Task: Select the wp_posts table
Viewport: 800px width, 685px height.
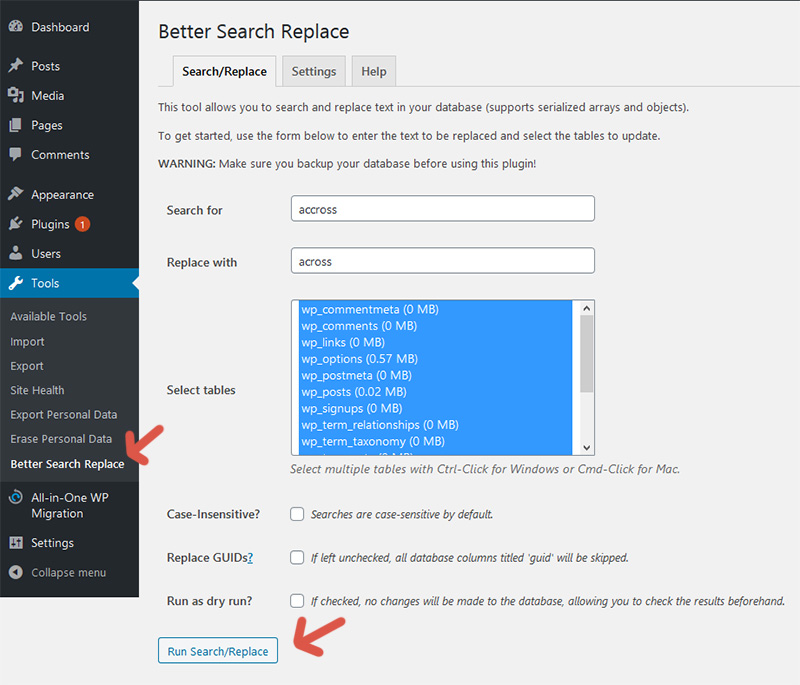Action: coord(435,392)
